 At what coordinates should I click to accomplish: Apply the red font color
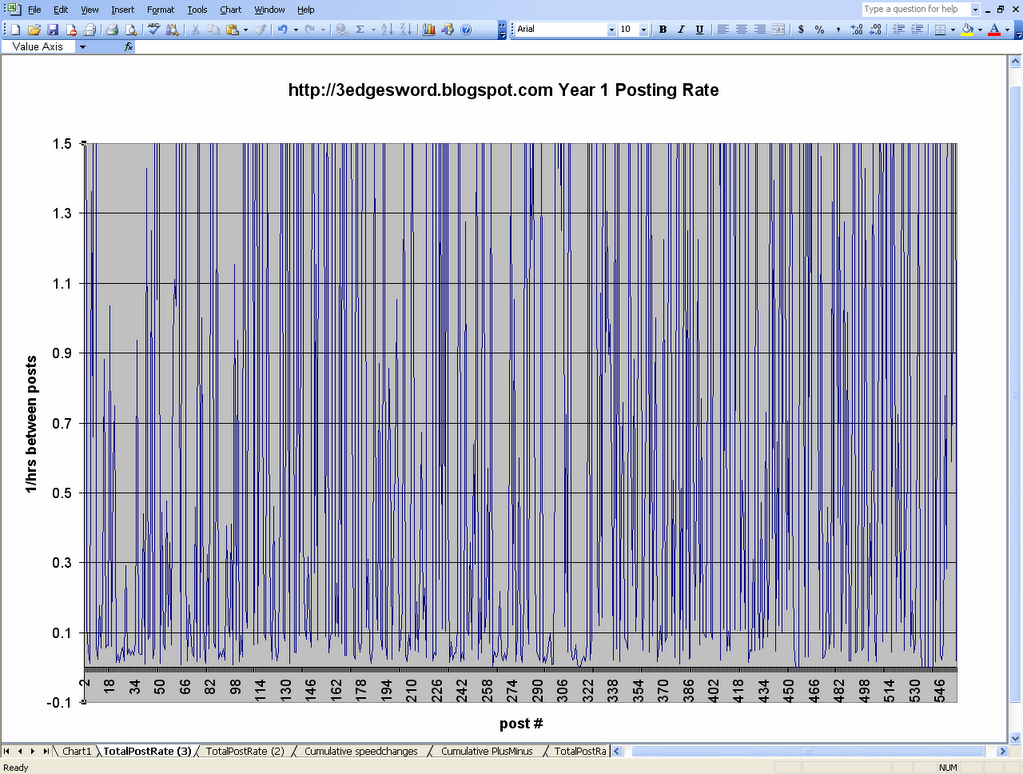pos(994,29)
